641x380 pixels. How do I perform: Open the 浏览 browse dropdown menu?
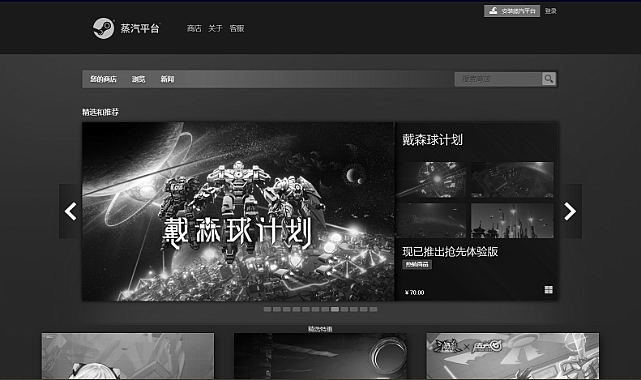pos(138,79)
